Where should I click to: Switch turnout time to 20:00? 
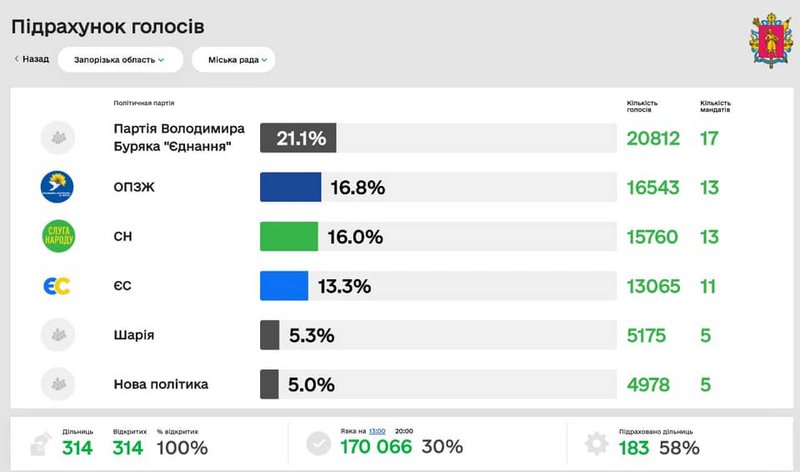[x=404, y=431]
